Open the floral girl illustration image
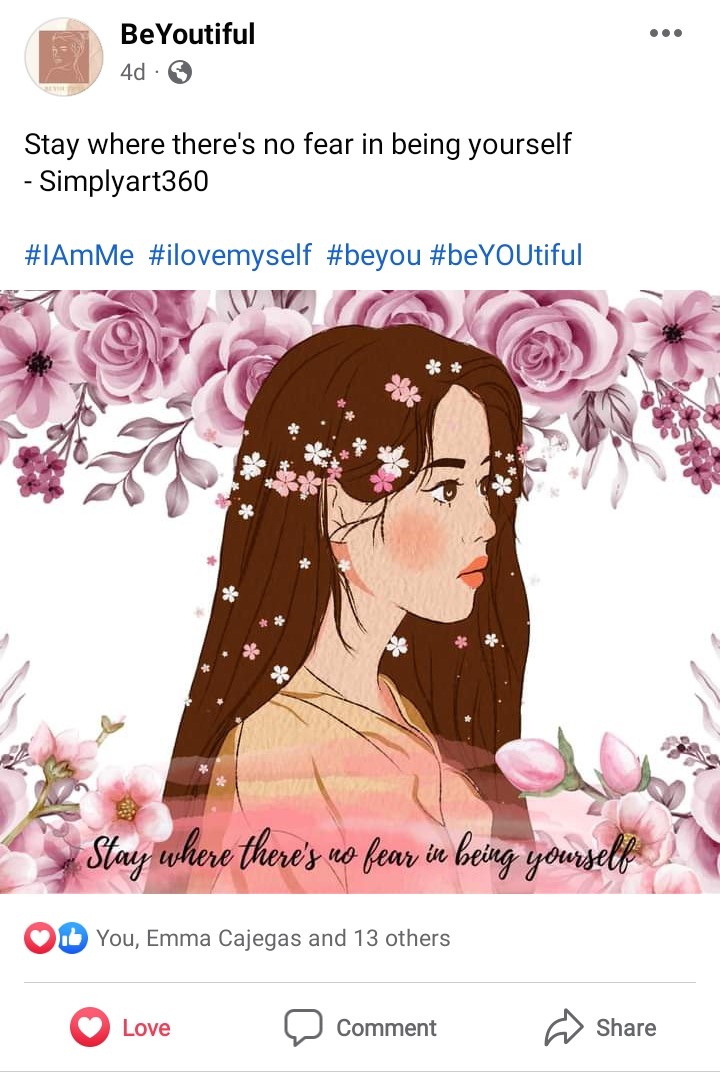The image size is (720, 1072). [x=360, y=592]
